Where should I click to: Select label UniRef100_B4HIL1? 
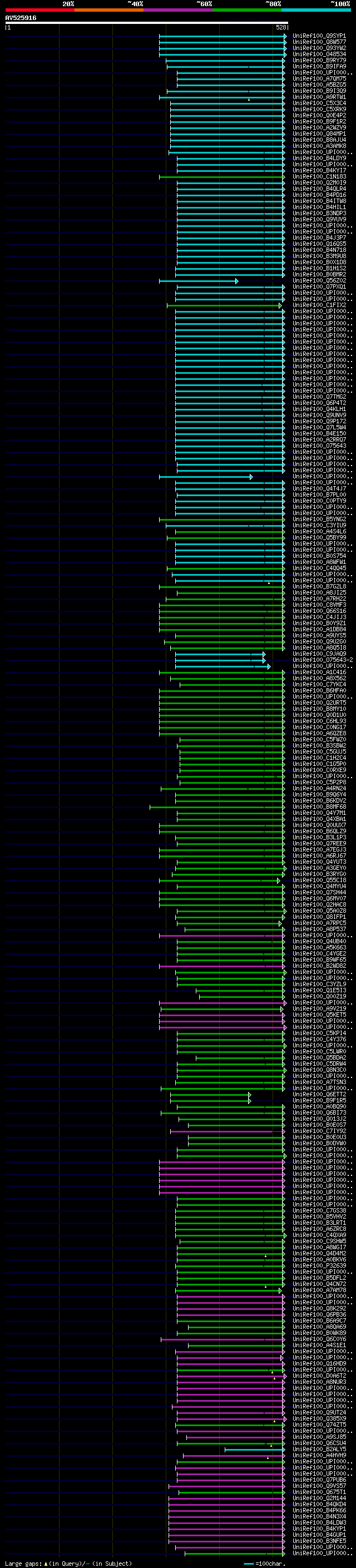(319, 207)
